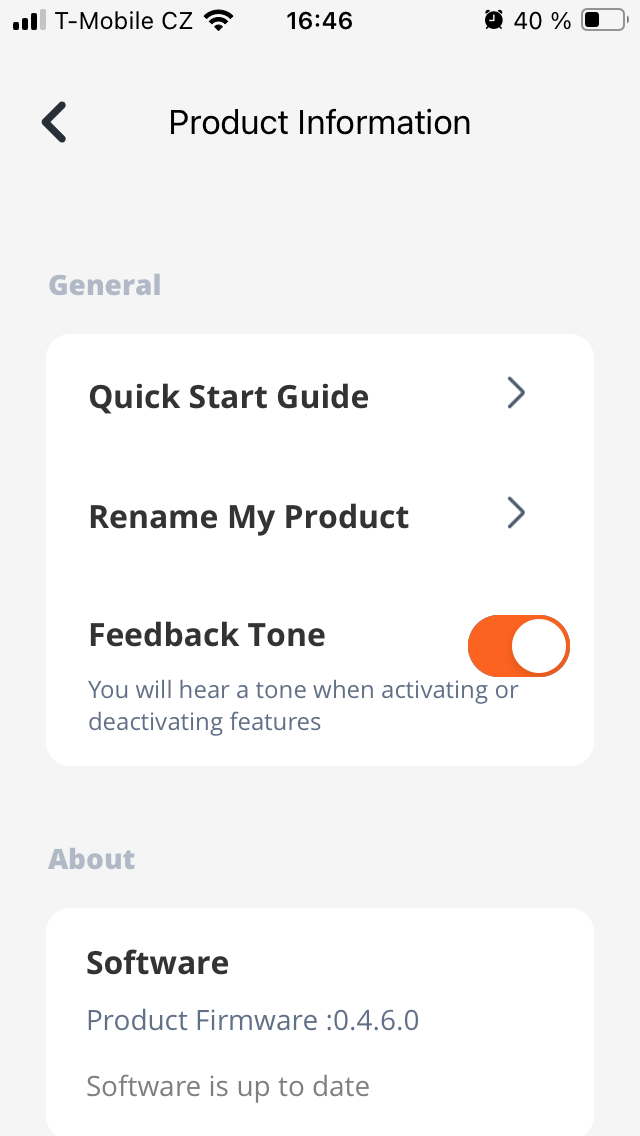Tap the Feedback Tone description text
Screen dimensions: 640x1136
click(303, 705)
